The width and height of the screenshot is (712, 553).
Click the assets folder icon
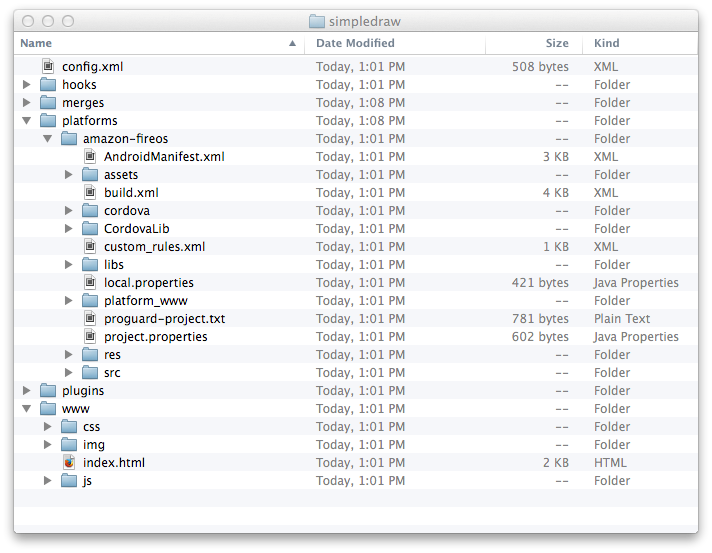coord(90,174)
